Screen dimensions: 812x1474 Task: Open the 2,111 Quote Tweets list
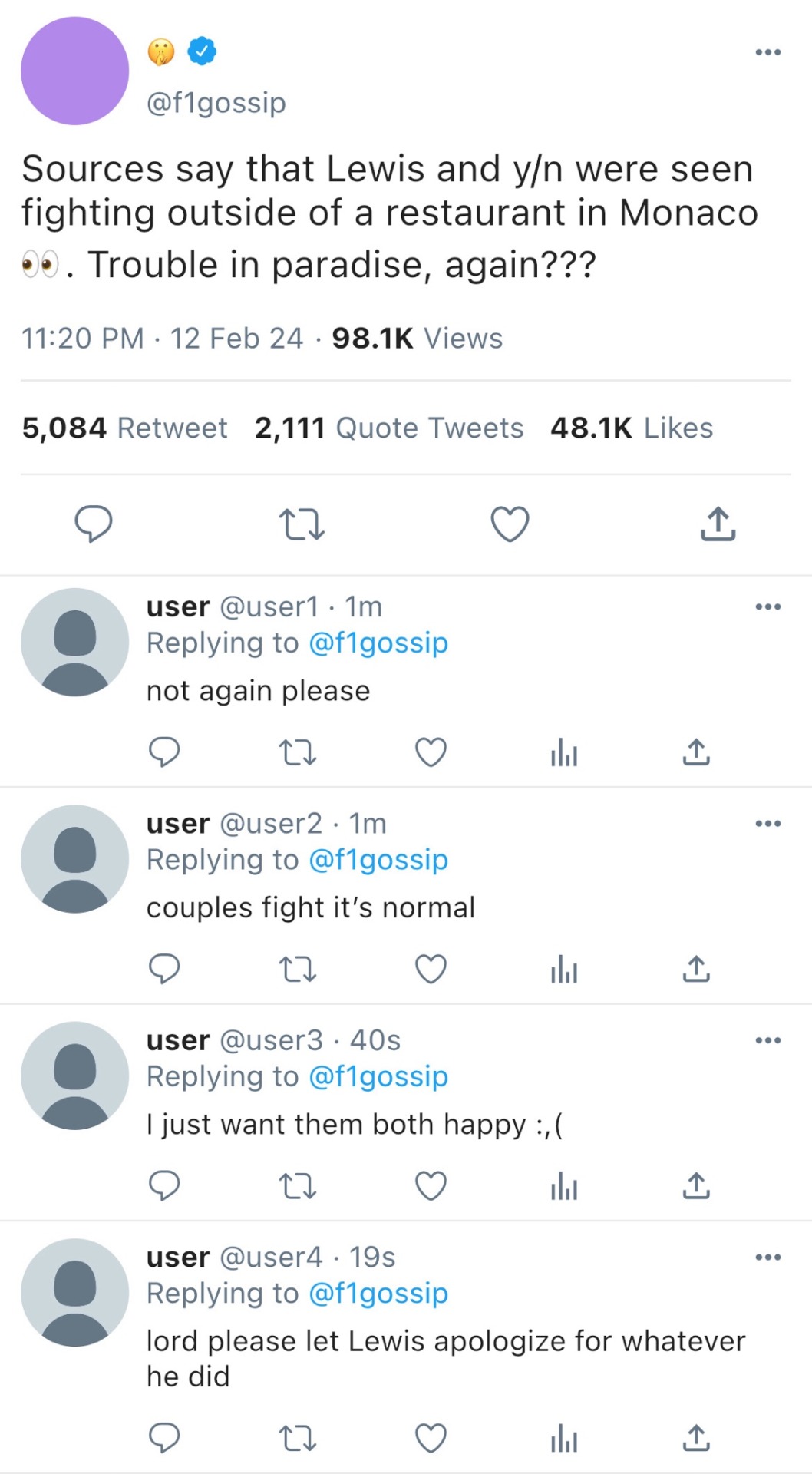(x=389, y=428)
